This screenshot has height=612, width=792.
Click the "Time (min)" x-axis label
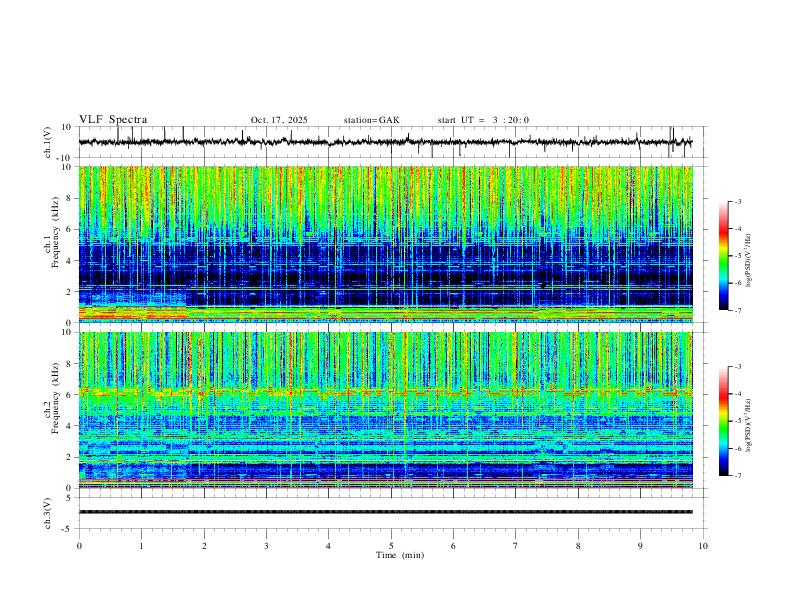(400, 555)
